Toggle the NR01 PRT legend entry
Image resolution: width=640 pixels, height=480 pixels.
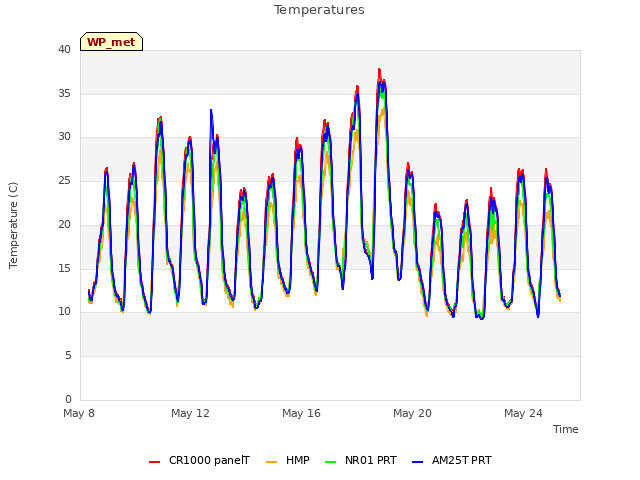click(361, 460)
